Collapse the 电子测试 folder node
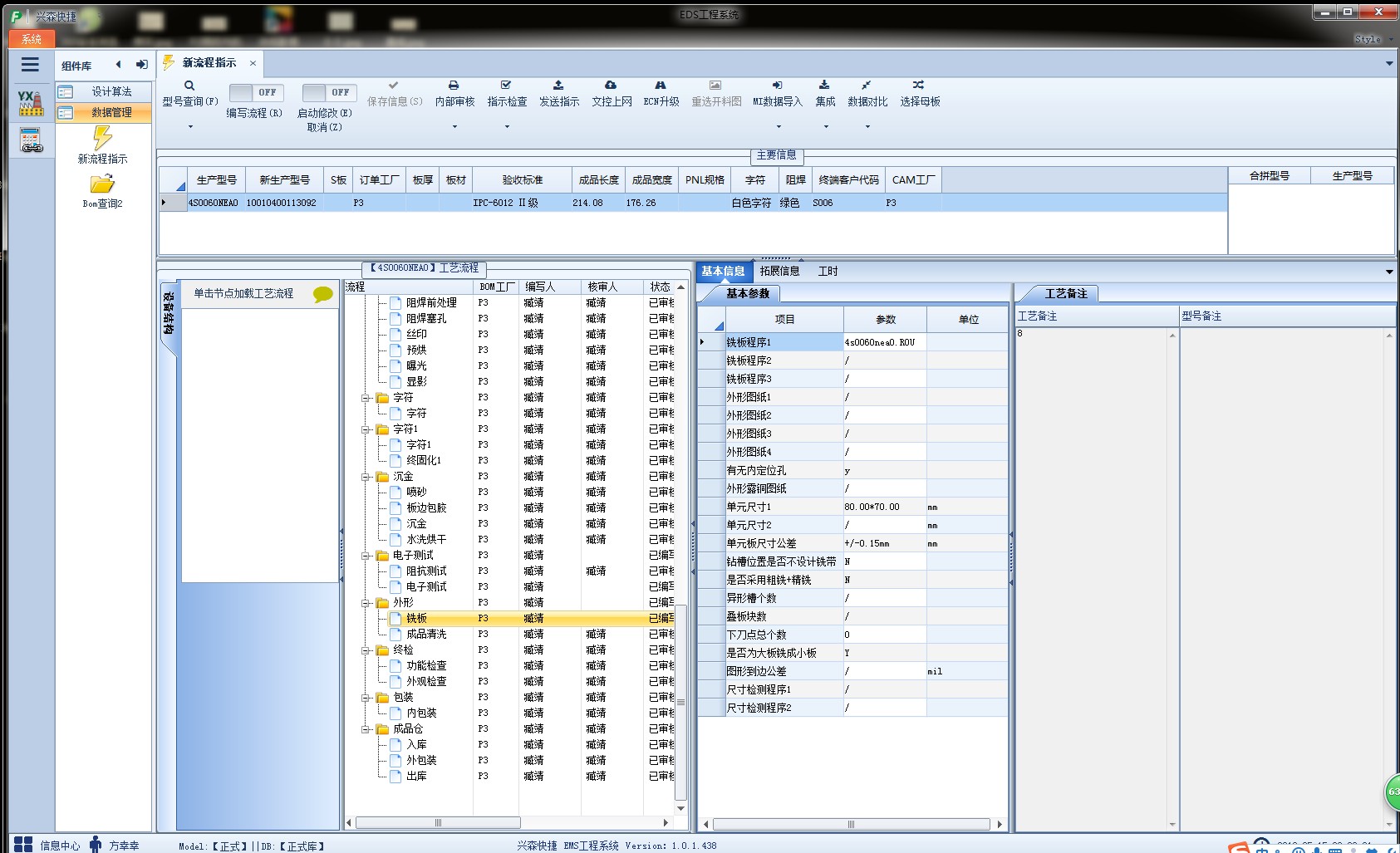Image resolution: width=1400 pixels, height=853 pixels. click(x=366, y=556)
